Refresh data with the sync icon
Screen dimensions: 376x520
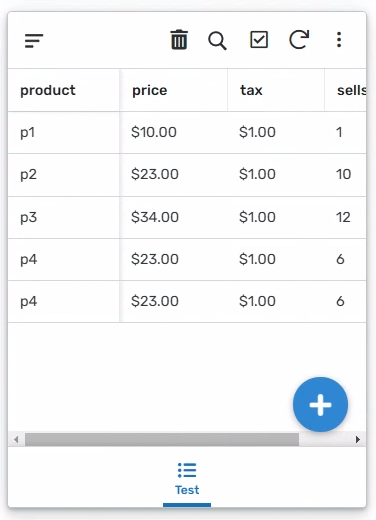[x=299, y=40]
